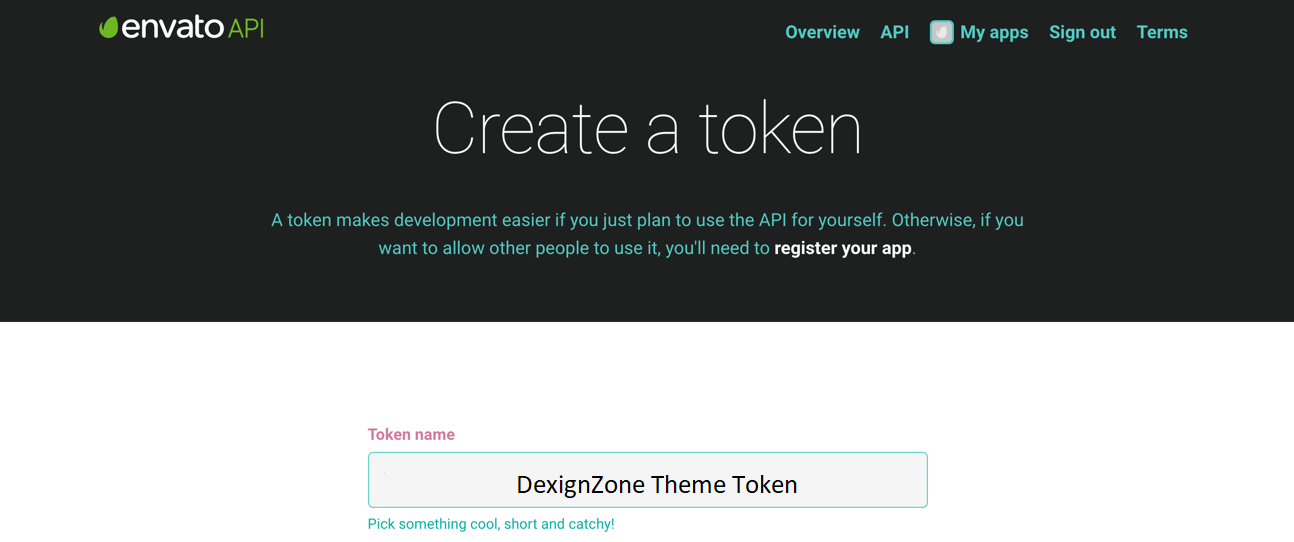Go to the API navigation item
The width and height of the screenshot is (1294, 542).
tap(894, 32)
